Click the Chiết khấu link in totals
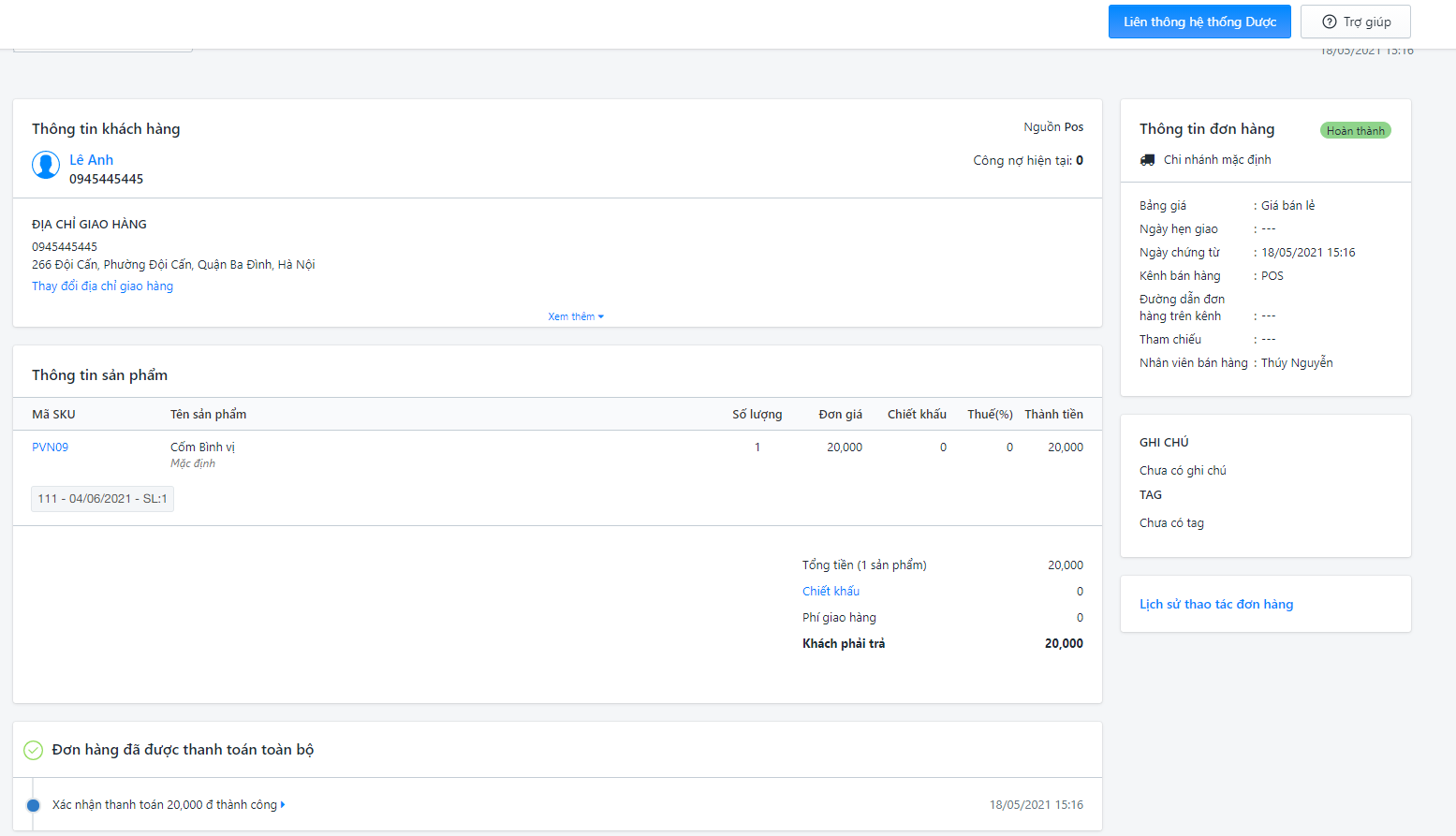1456x836 pixels. pos(831,592)
